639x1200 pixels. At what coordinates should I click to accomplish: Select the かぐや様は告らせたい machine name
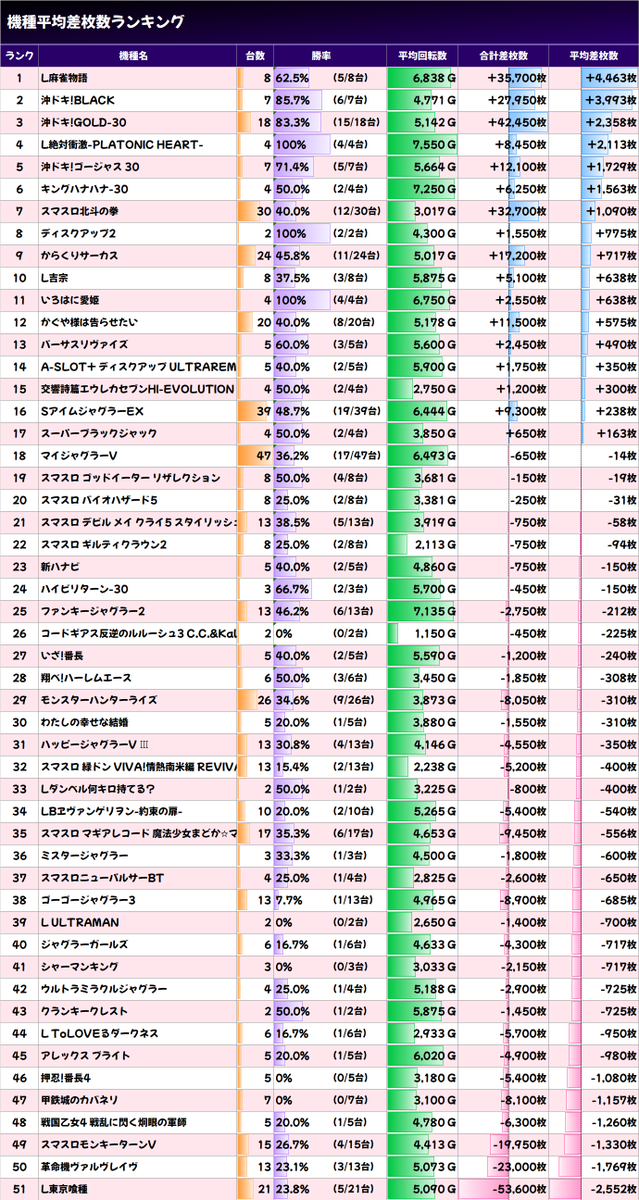[x=89, y=322]
